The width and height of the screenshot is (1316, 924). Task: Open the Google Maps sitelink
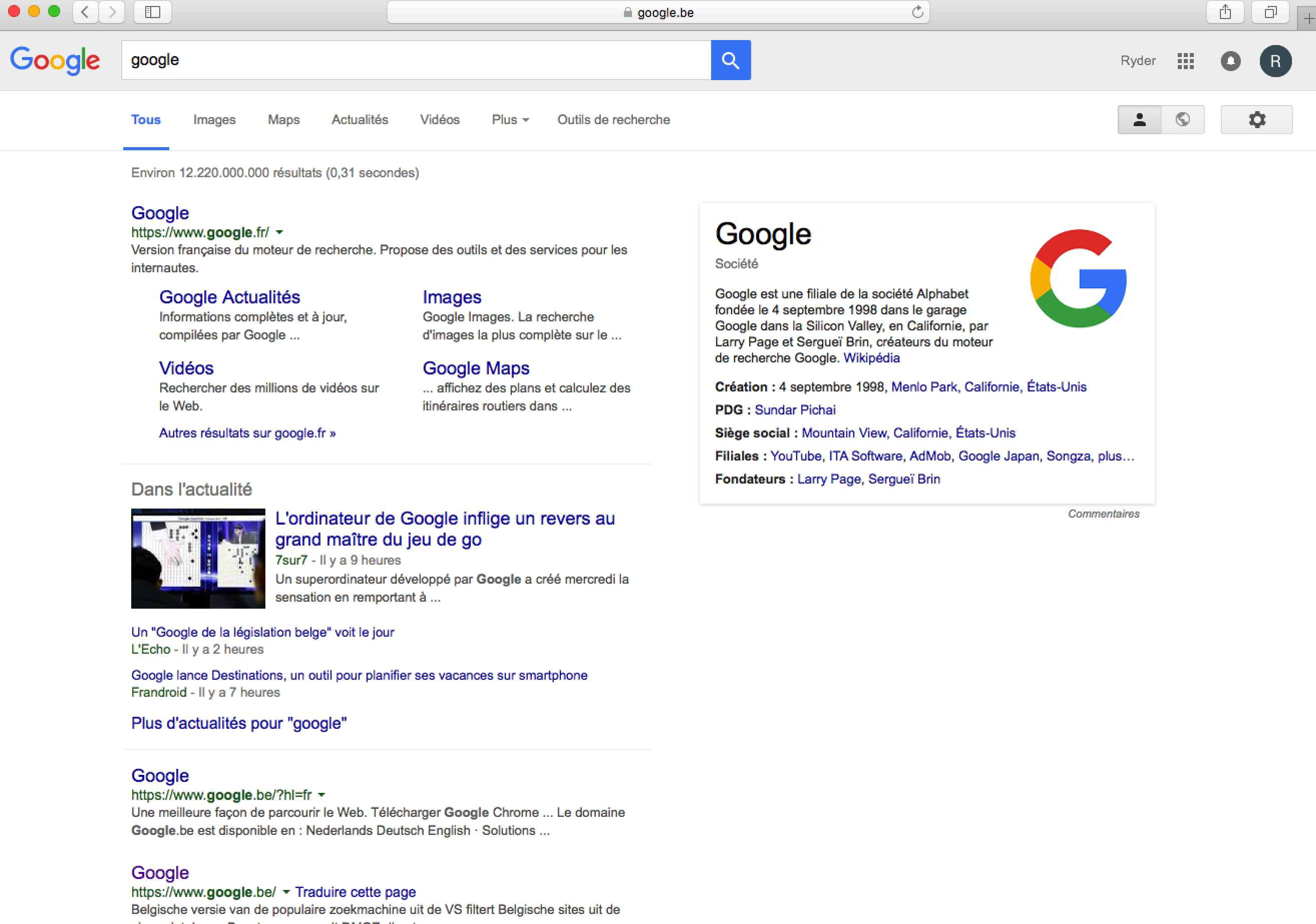pyautogui.click(x=476, y=368)
